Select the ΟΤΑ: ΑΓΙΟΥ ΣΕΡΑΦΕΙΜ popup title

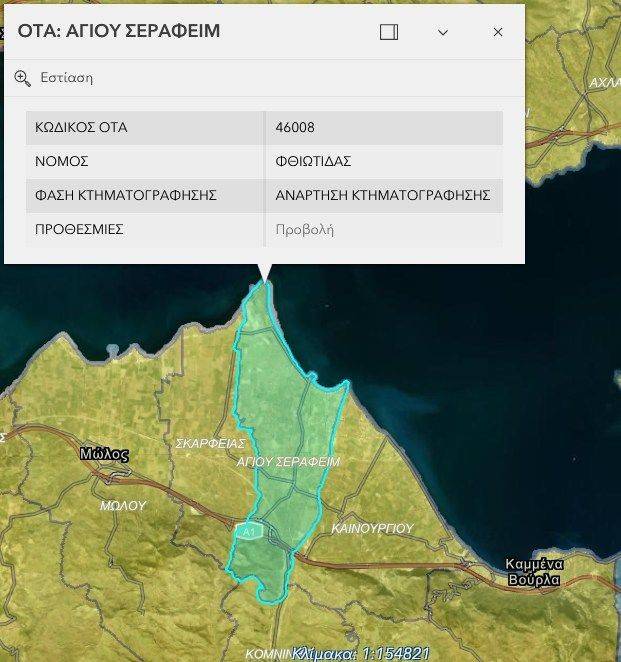pyautogui.click(x=119, y=32)
